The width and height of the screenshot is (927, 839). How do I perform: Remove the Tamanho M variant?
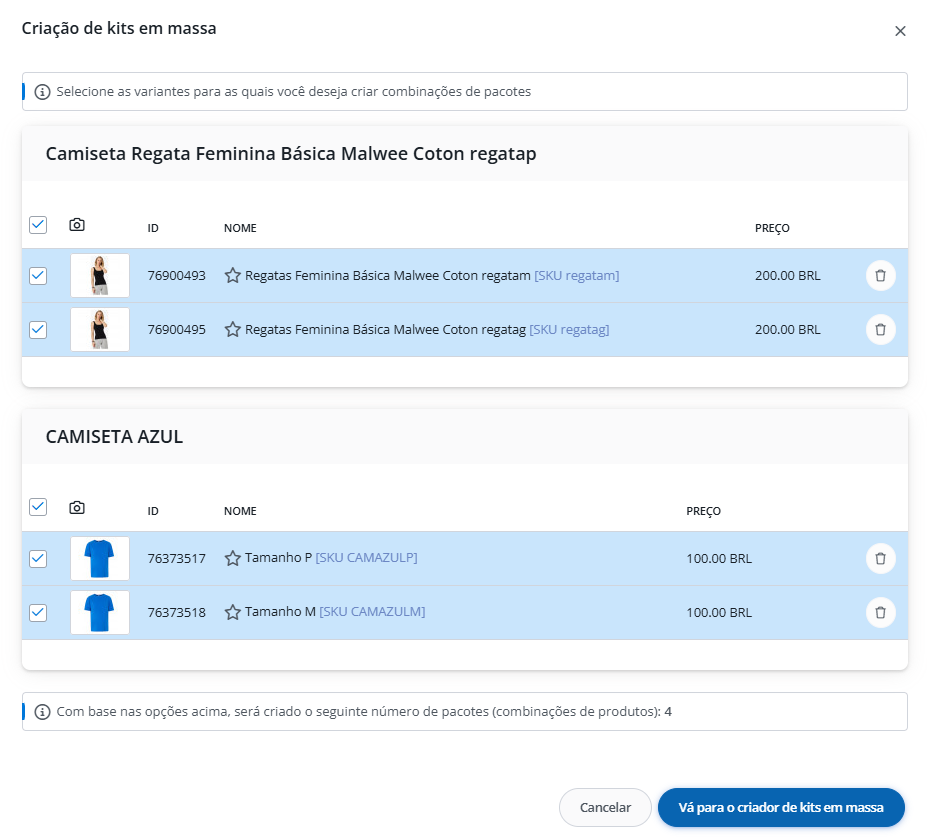(880, 612)
